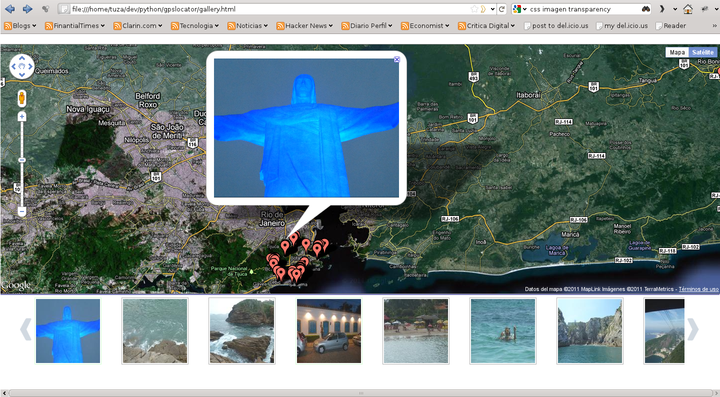Select the aerial ocean waves thumbnail
The width and height of the screenshot is (720, 397).
coord(155,331)
